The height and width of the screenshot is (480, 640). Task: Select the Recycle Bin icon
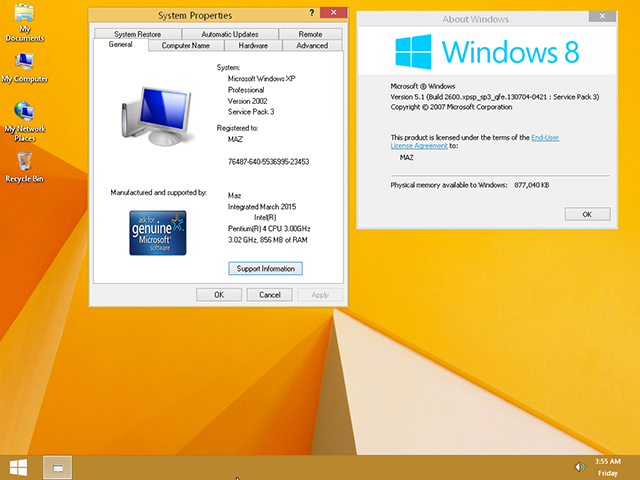(24, 167)
